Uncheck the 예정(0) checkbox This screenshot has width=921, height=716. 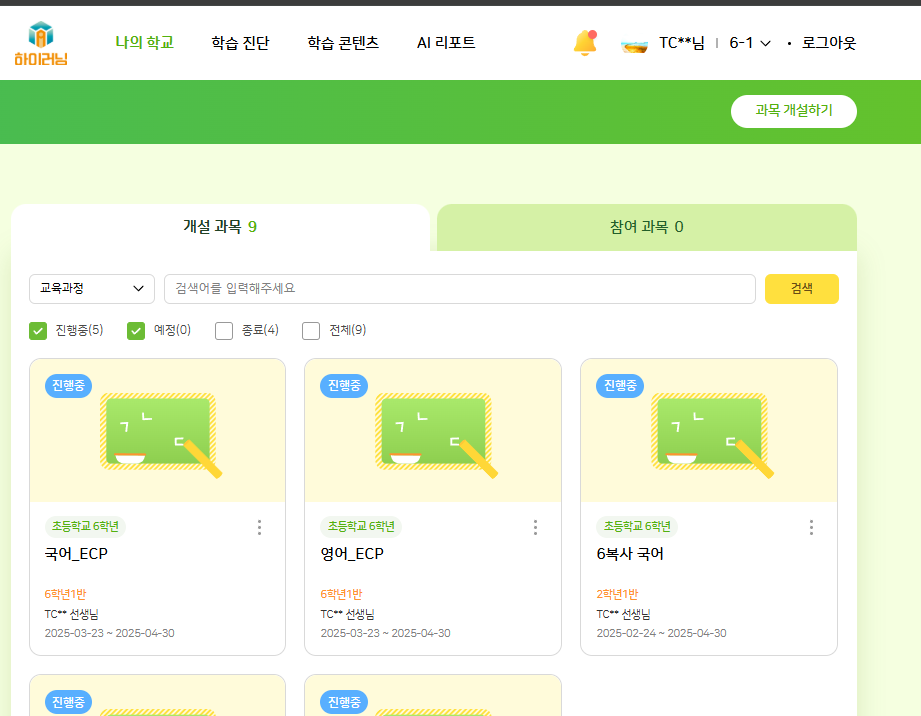pyautogui.click(x=136, y=330)
